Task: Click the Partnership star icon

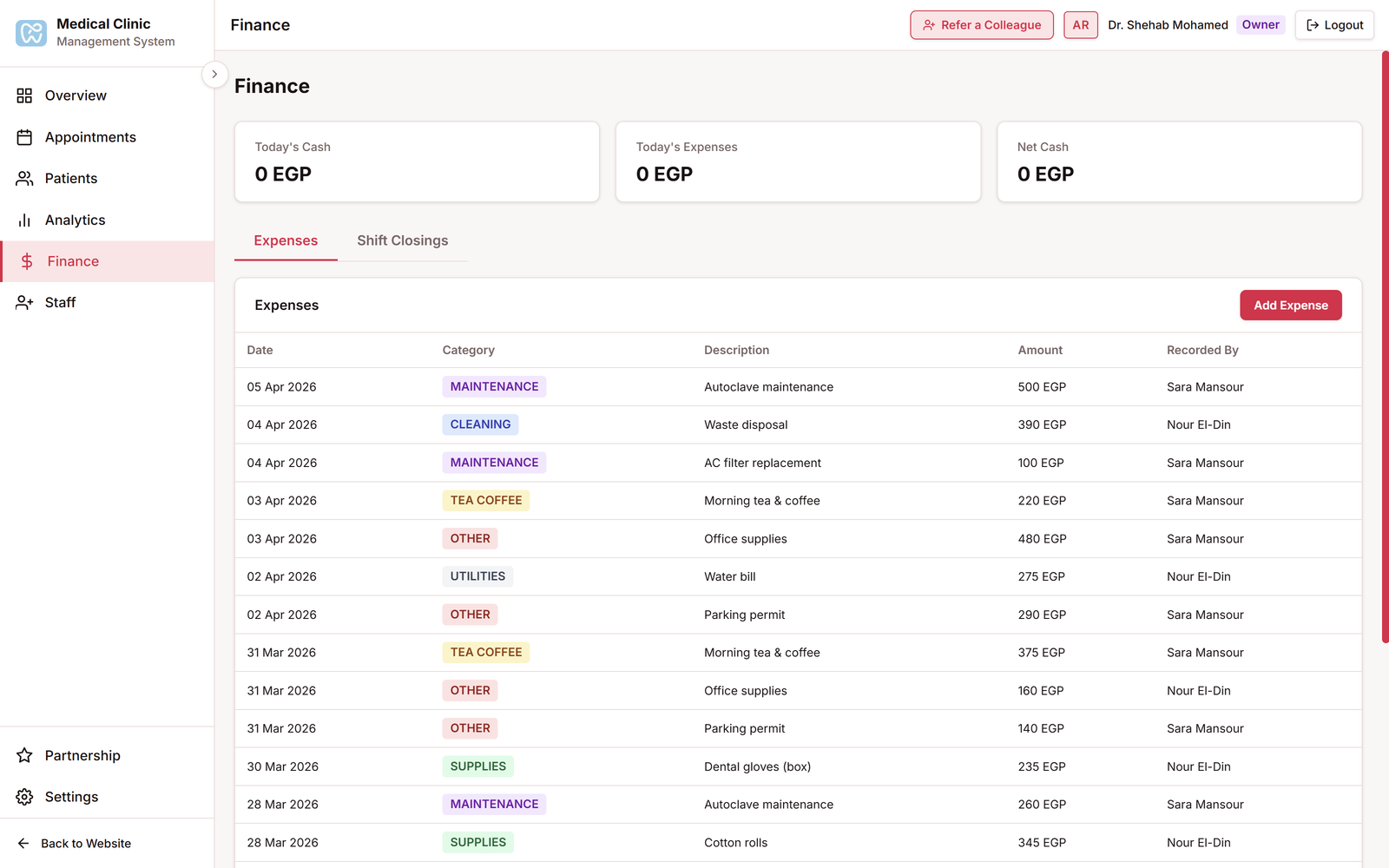Action: (24, 756)
